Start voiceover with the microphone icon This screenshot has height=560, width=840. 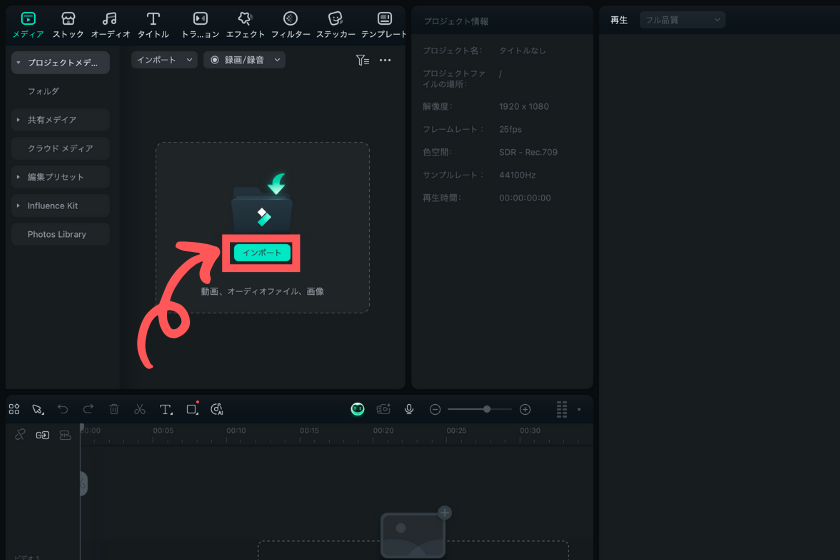pyautogui.click(x=409, y=409)
